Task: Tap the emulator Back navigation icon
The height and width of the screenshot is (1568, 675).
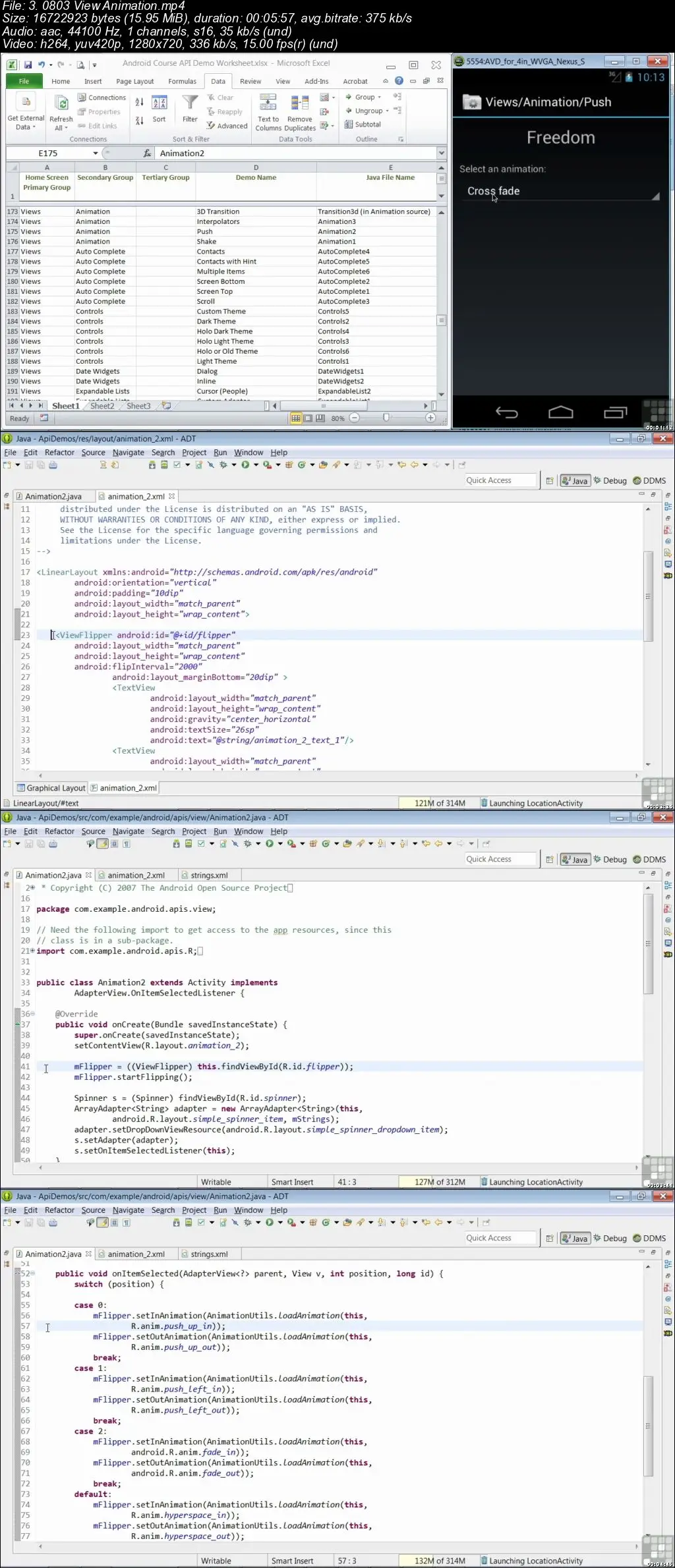Action: 506,412
